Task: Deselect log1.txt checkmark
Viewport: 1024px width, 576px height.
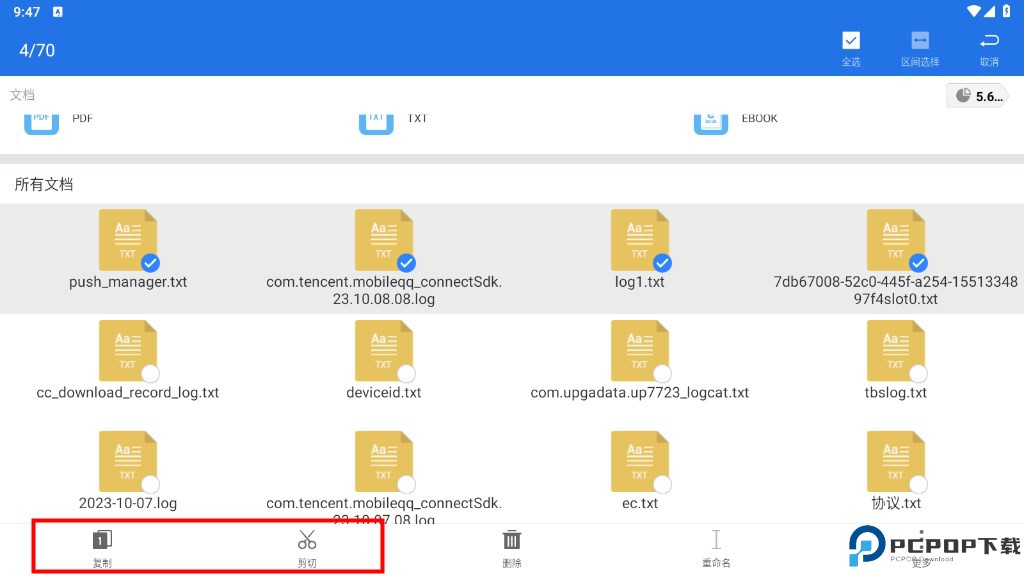Action: (x=662, y=263)
